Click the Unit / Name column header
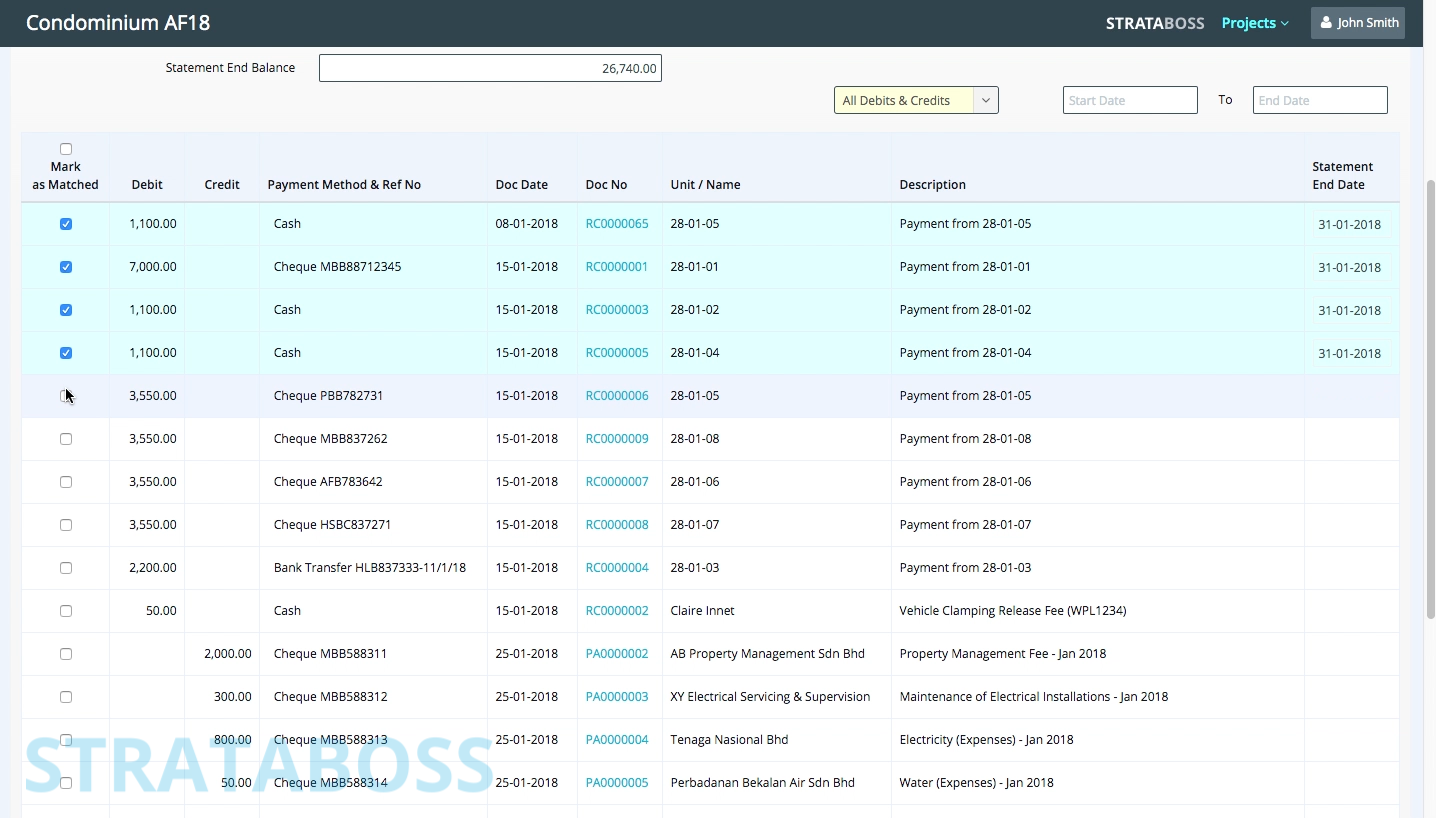This screenshot has width=1436, height=818. [x=705, y=185]
